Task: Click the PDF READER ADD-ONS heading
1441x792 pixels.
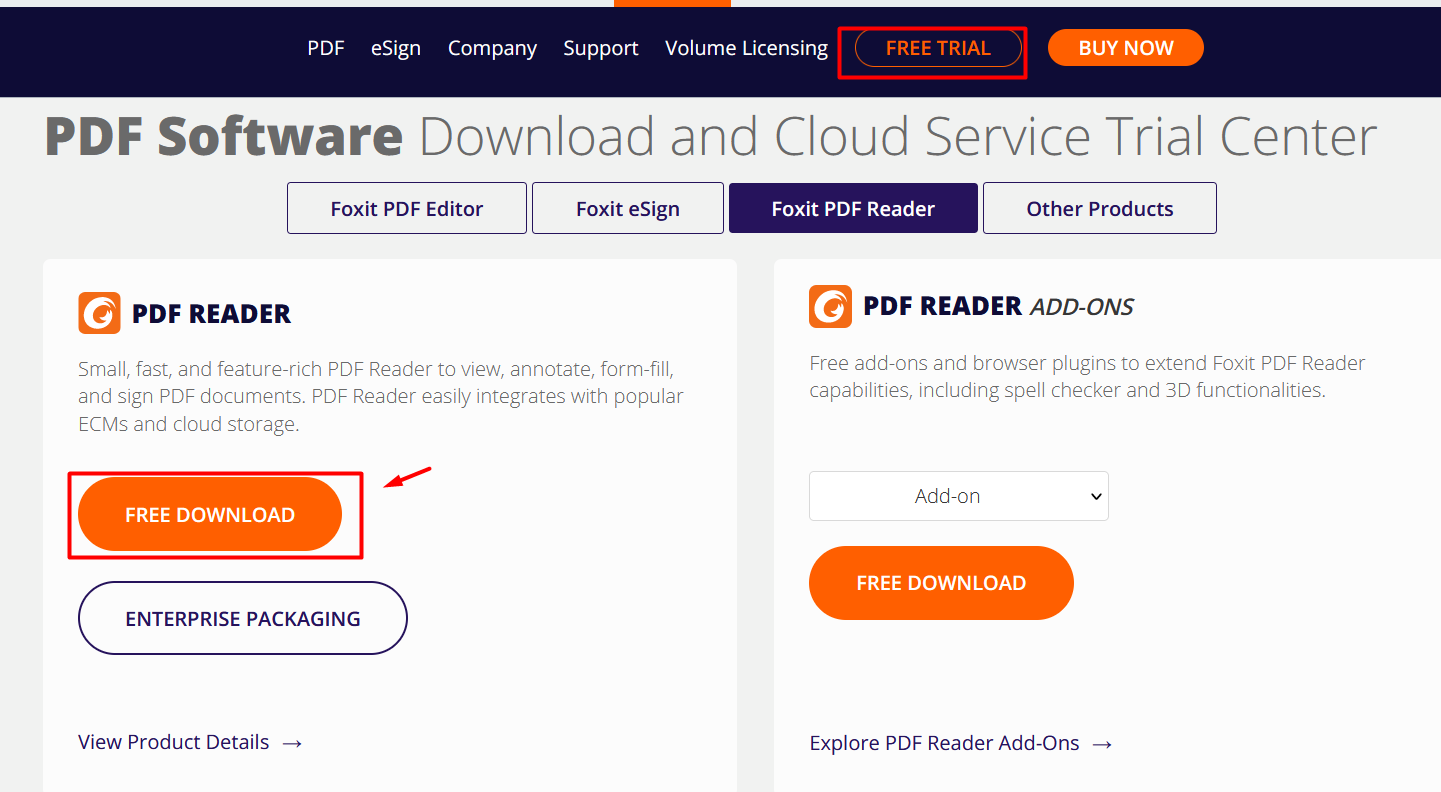Action: tap(998, 307)
